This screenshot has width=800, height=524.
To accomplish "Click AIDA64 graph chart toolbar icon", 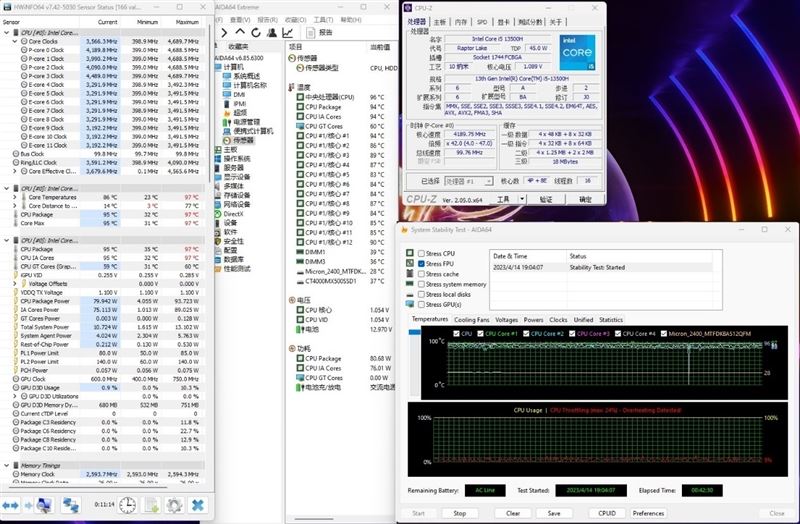I will click(288, 33).
